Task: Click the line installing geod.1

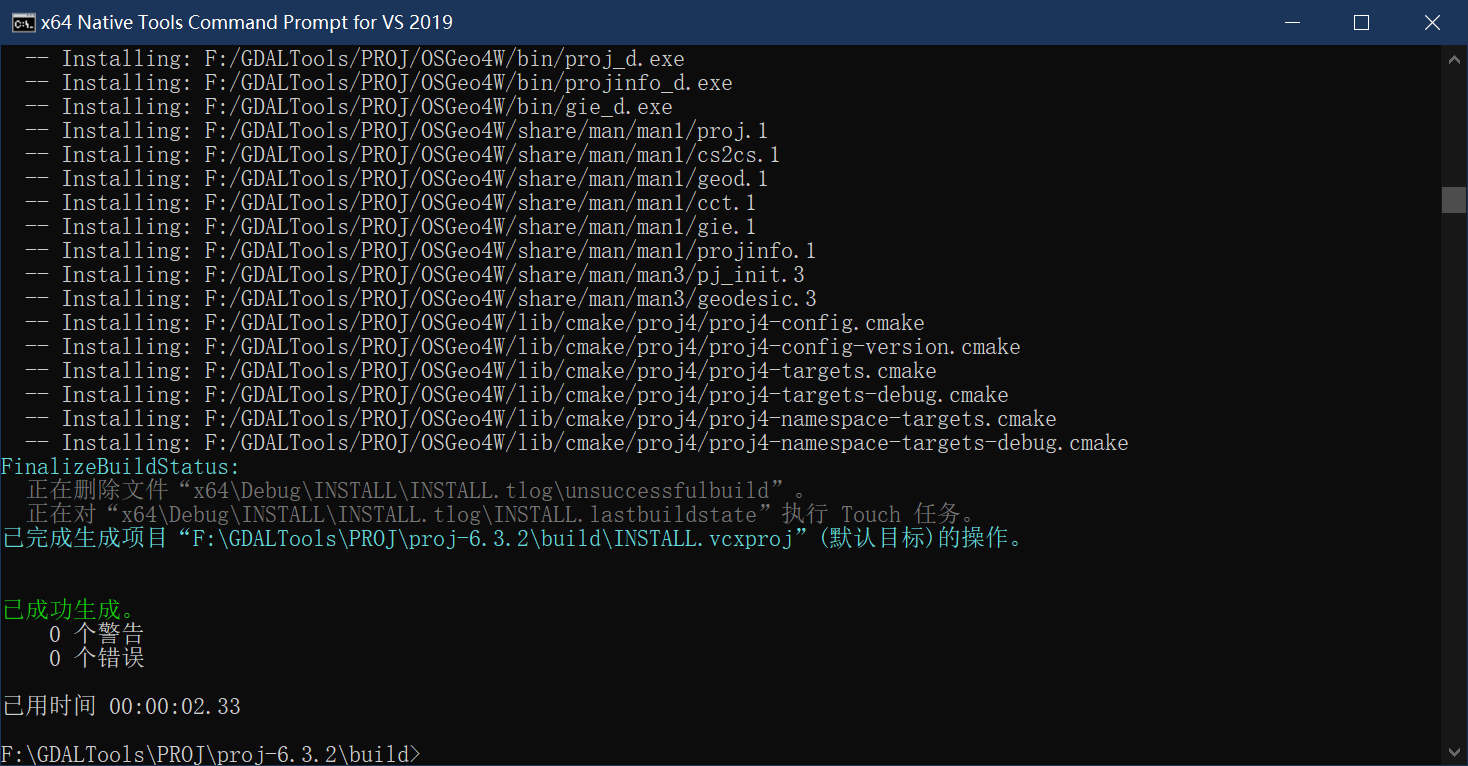Action: pos(397,179)
